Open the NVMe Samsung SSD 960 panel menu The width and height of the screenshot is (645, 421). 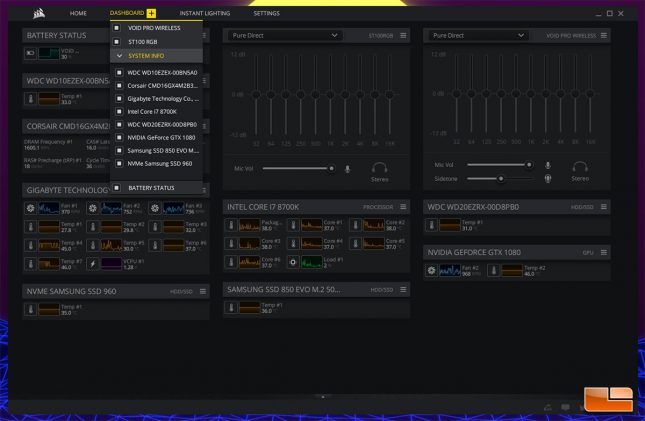(x=203, y=291)
